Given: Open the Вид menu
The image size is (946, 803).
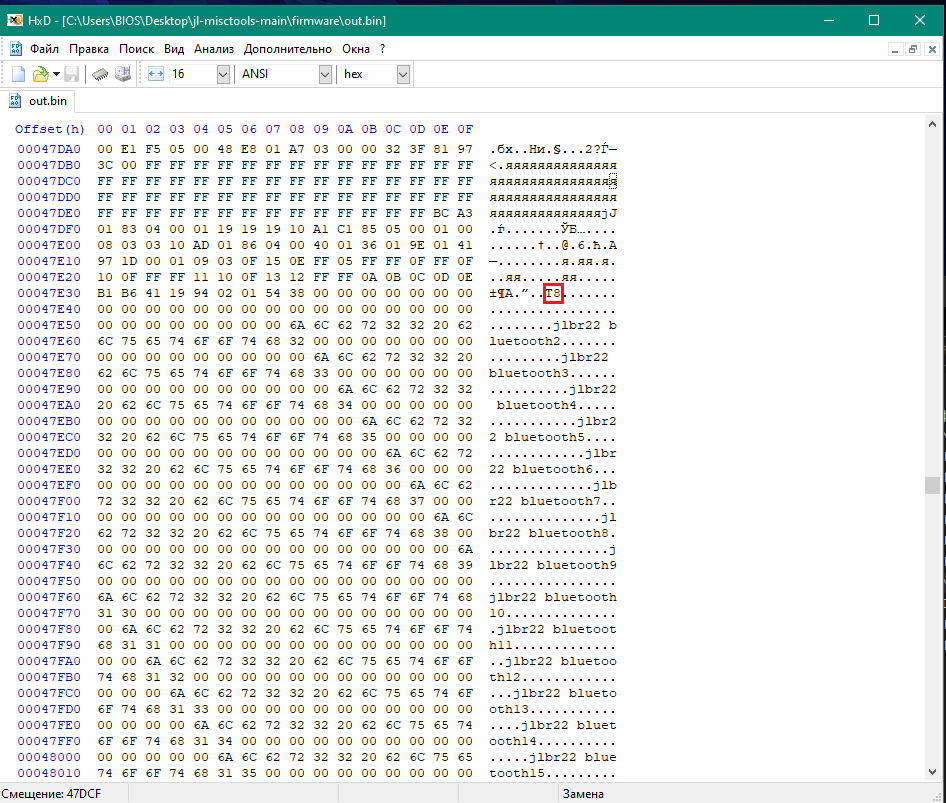Looking at the screenshot, I should coord(174,49).
